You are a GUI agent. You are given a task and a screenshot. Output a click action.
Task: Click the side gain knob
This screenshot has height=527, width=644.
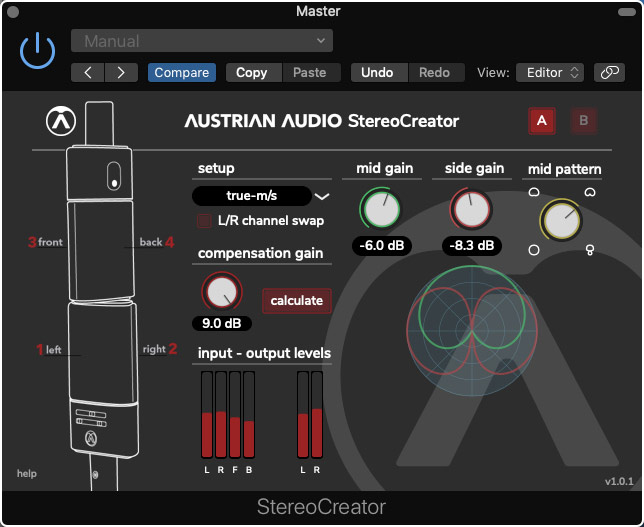click(472, 209)
